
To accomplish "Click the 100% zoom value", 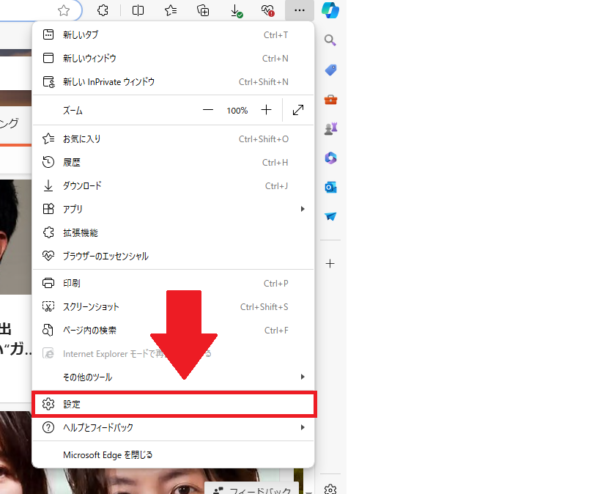I will (237, 111).
